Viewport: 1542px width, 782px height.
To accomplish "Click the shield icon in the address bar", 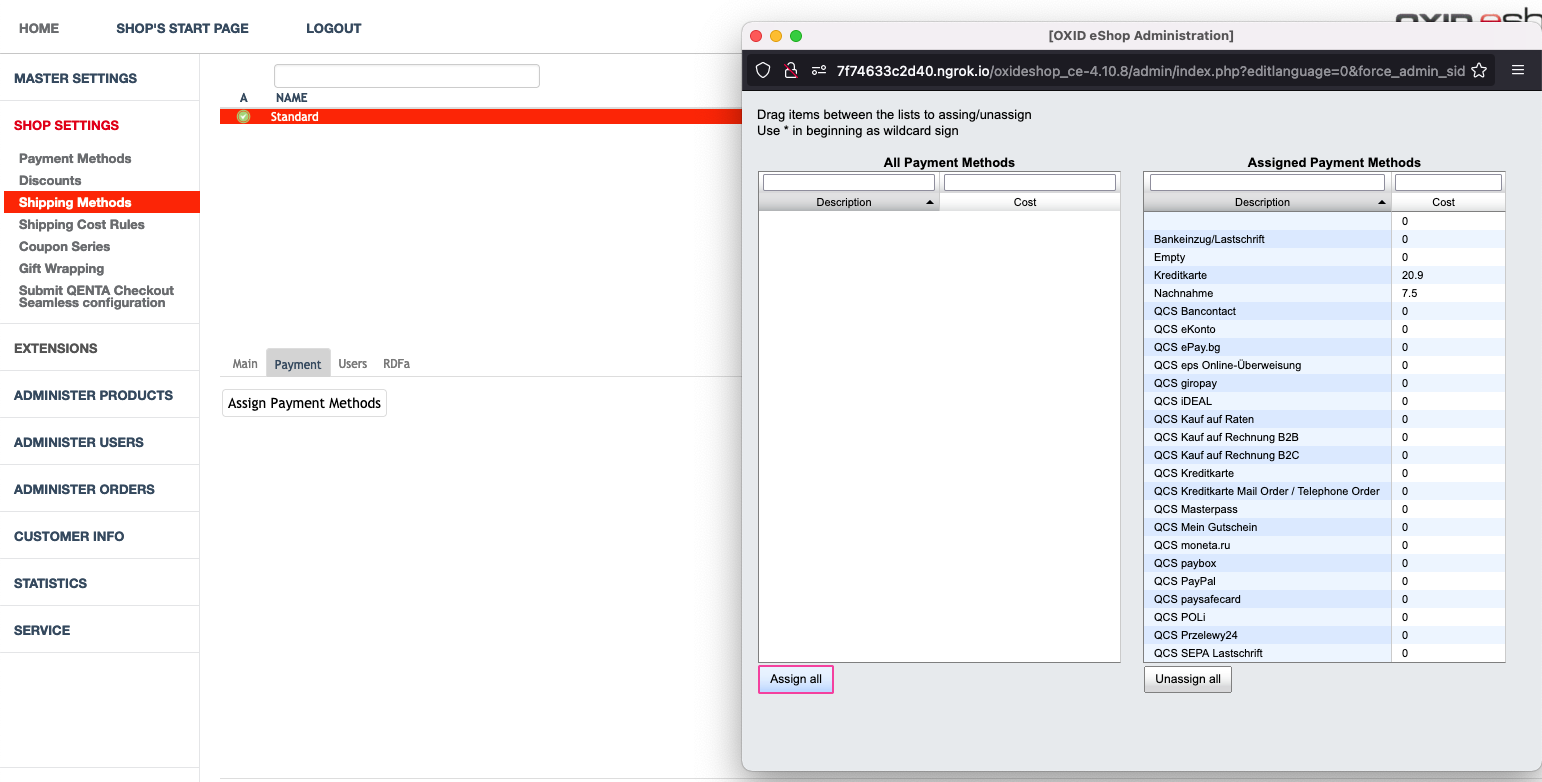I will tap(763, 70).
